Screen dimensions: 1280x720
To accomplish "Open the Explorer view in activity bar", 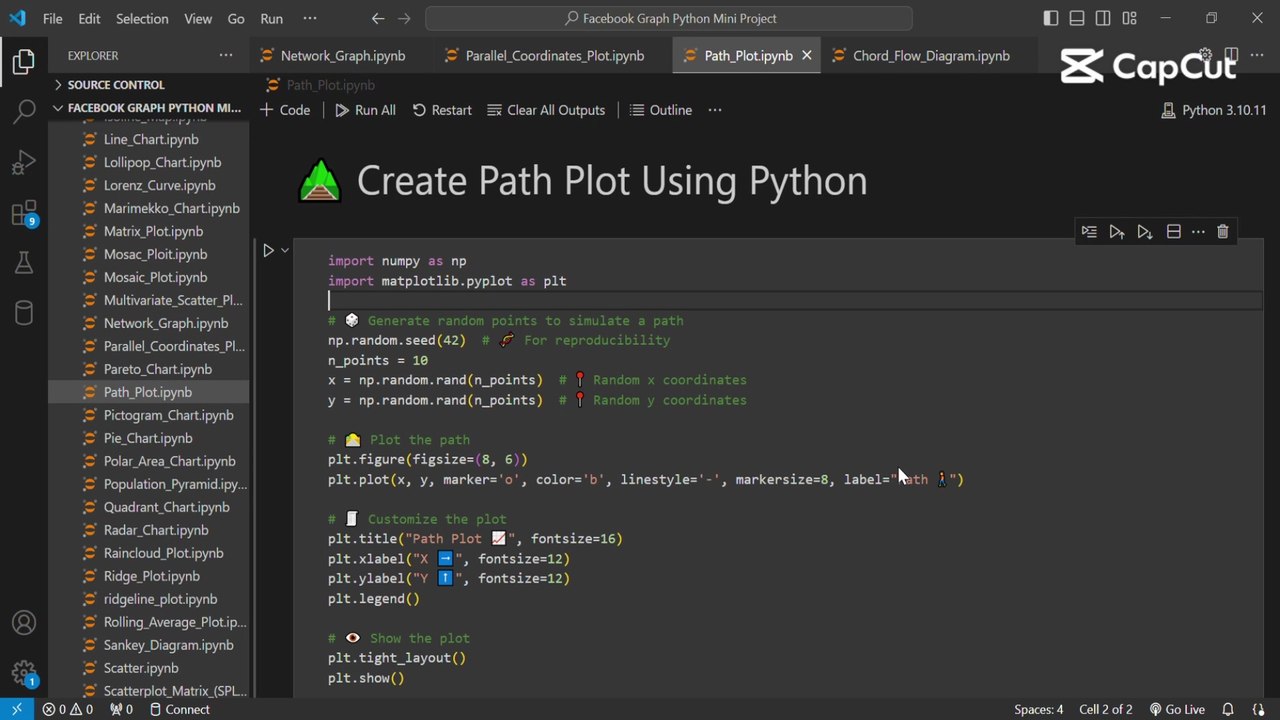I will pos(24,62).
